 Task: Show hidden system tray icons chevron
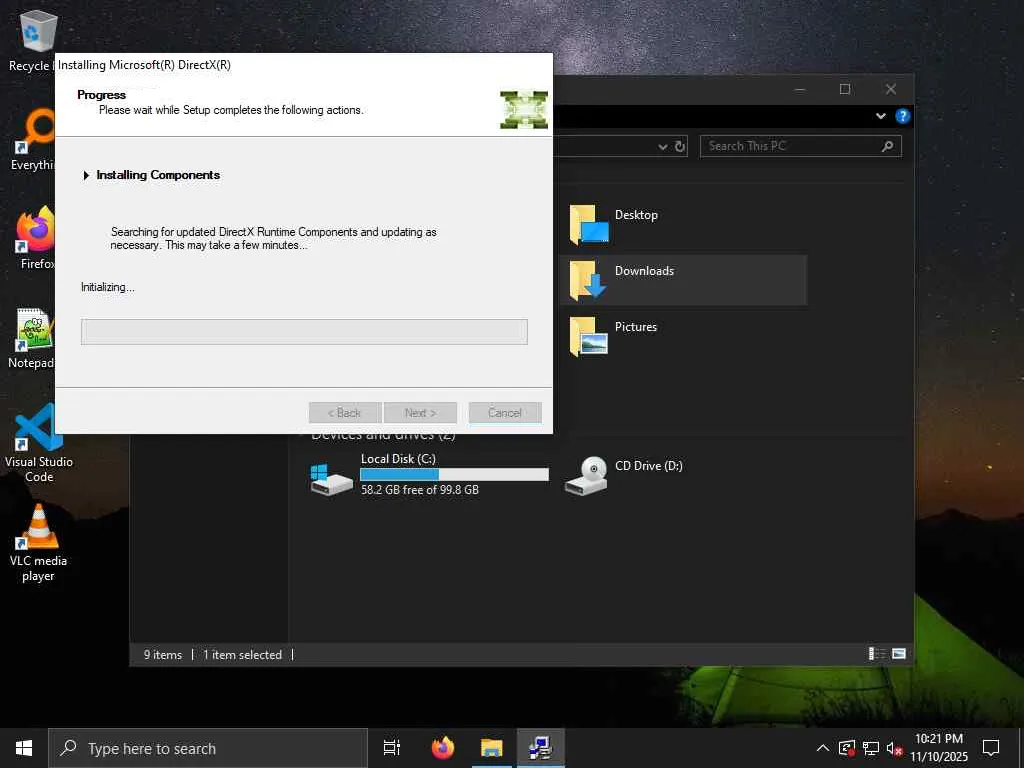(823, 748)
